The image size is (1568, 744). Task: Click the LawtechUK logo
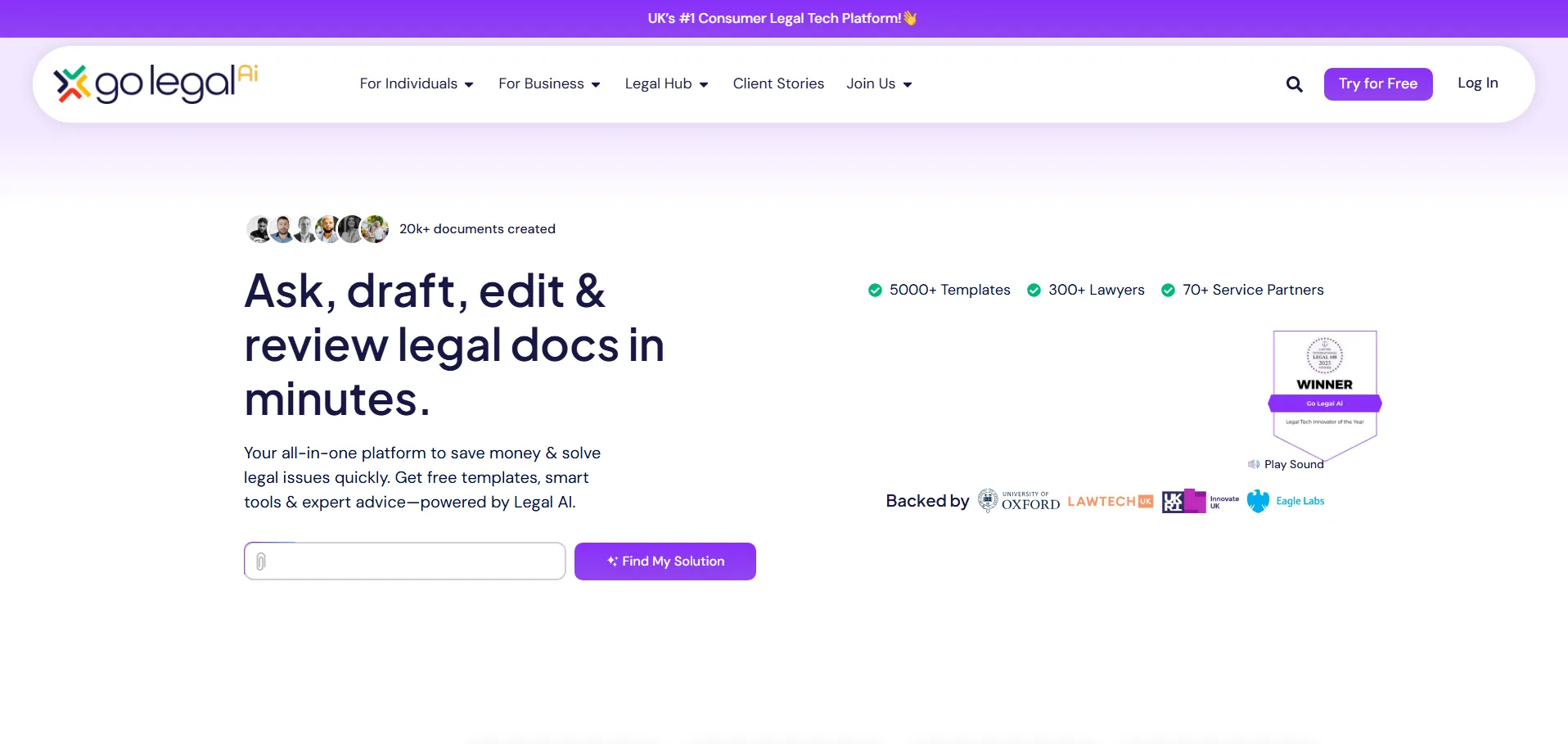pos(1110,501)
